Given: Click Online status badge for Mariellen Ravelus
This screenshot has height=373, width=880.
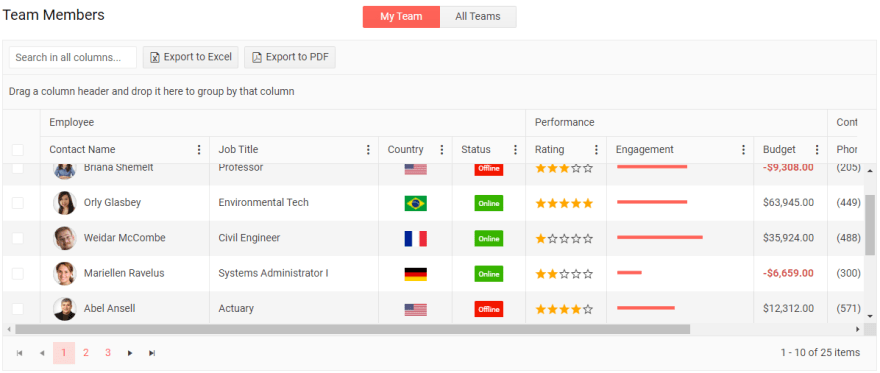Looking at the screenshot, I should (489, 274).
